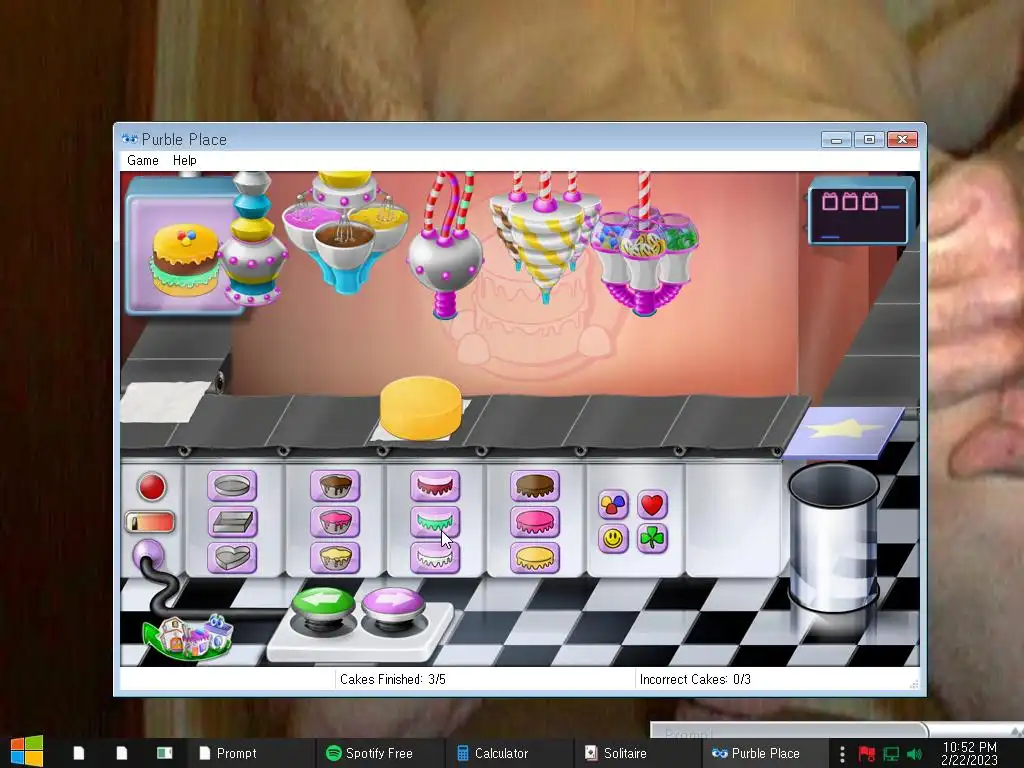
Task: Maximize the Purble Place window
Action: pos(869,139)
